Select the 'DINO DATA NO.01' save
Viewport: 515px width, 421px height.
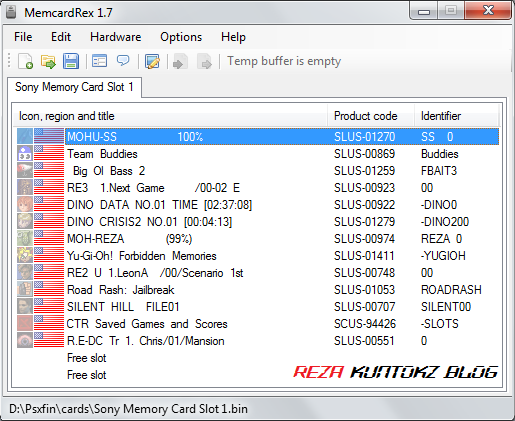point(258,204)
